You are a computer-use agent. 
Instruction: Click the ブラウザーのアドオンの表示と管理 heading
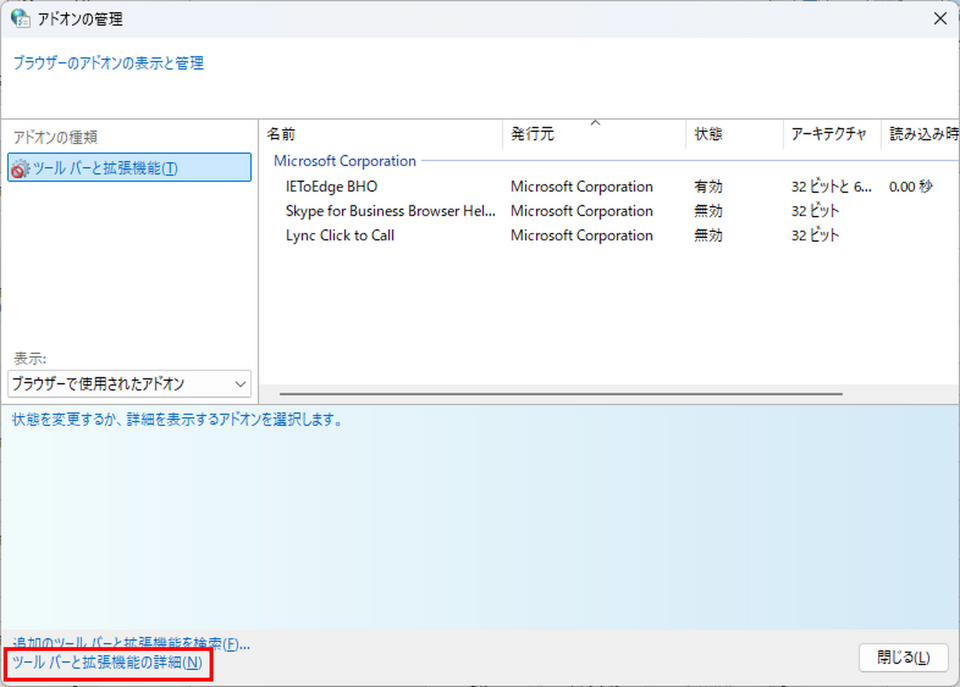[108, 63]
